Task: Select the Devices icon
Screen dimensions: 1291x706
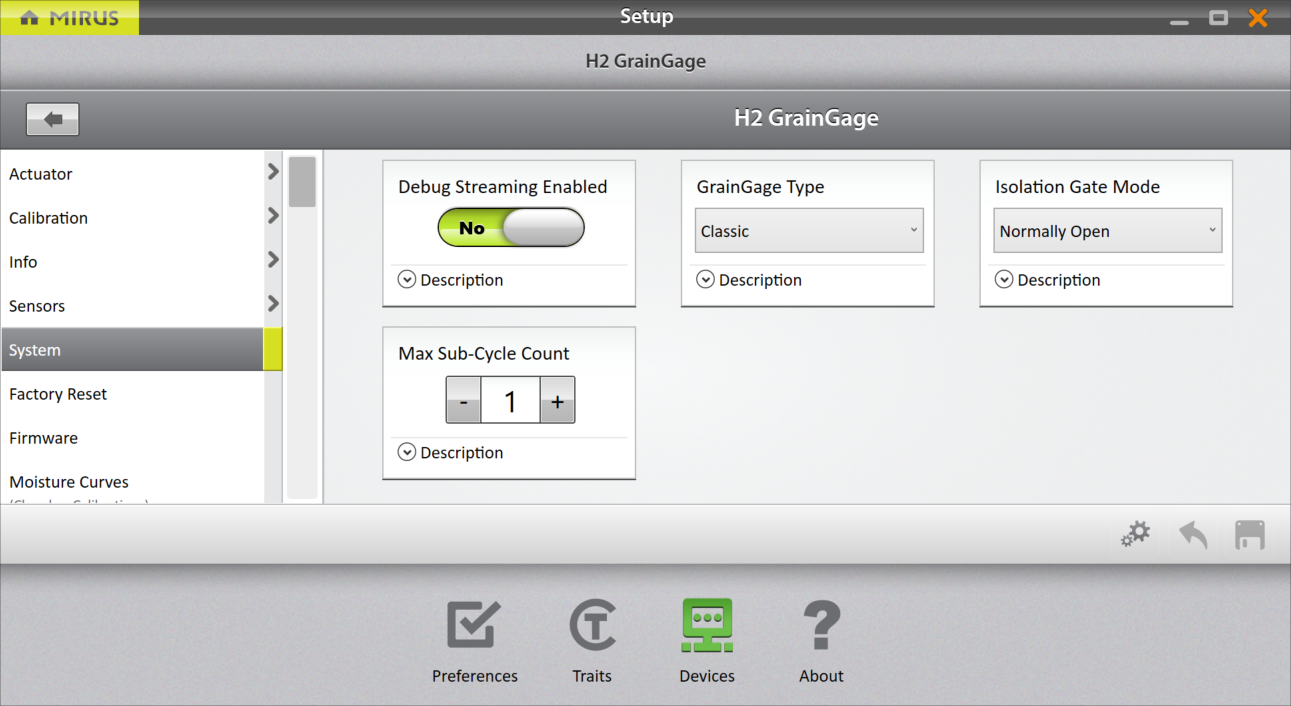Action: [707, 627]
